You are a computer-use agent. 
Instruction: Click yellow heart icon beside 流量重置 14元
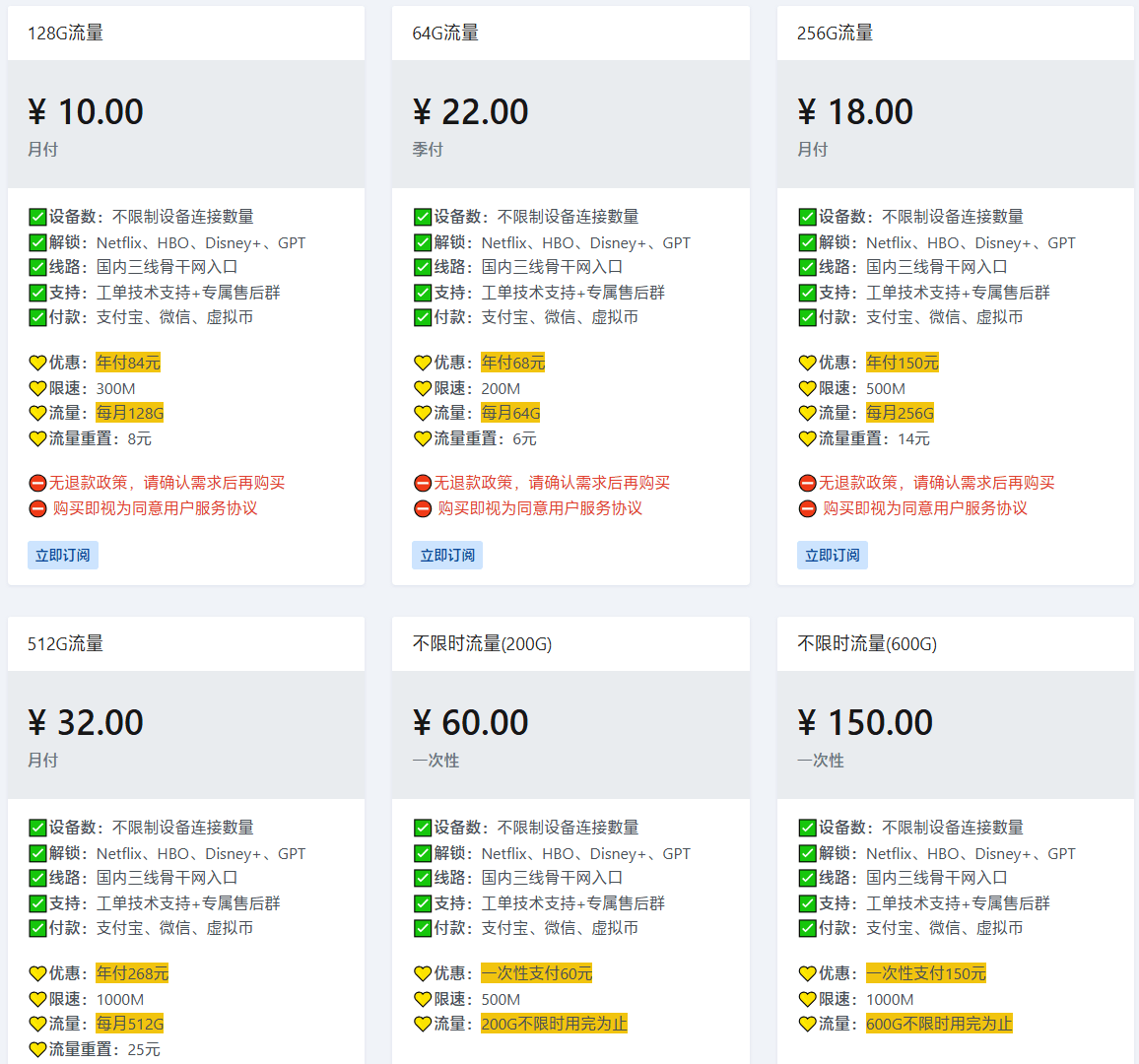(x=807, y=439)
